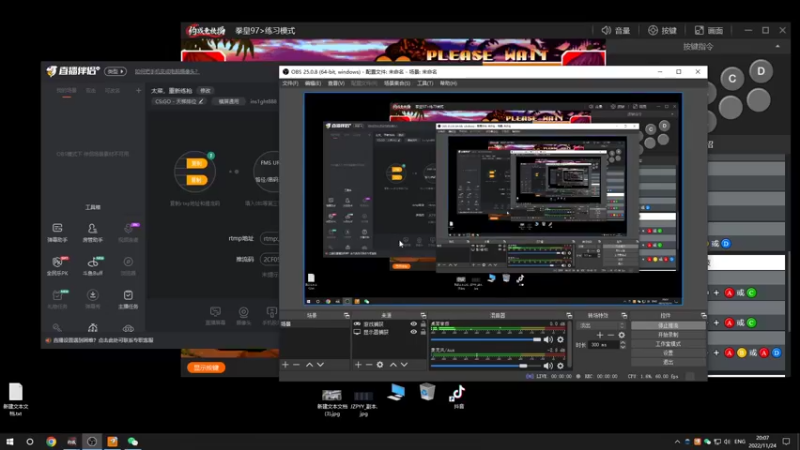This screenshot has height=450, width=800.
Task: Open 工具(T) menu in OBS
Action: 425,83
